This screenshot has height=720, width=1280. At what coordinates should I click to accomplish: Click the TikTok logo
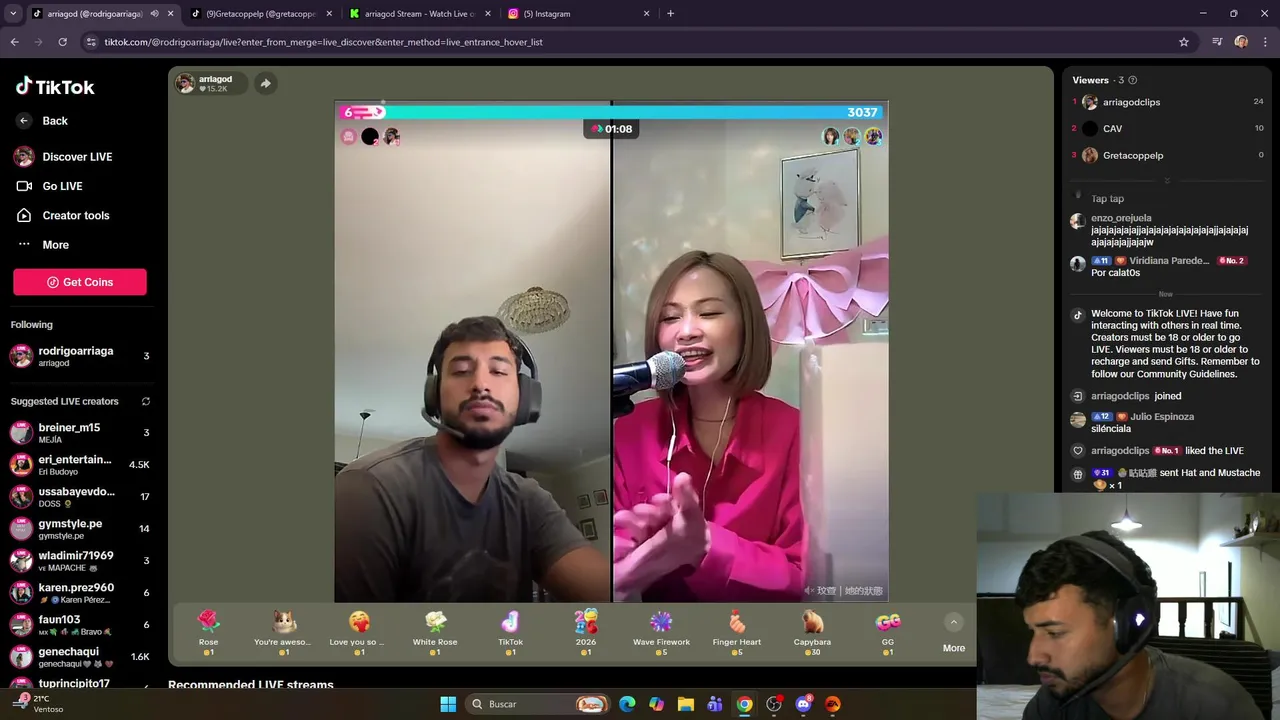click(55, 86)
